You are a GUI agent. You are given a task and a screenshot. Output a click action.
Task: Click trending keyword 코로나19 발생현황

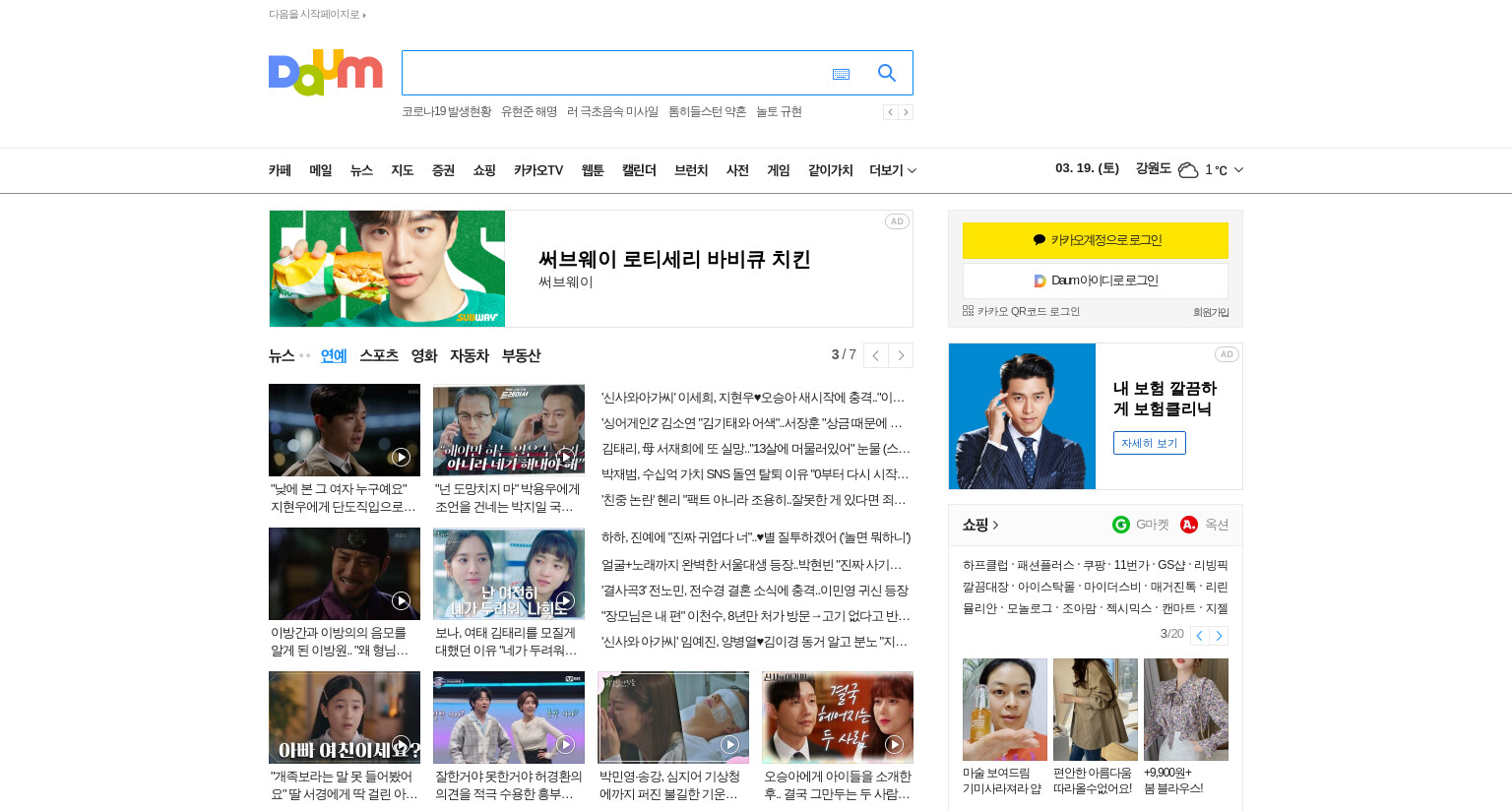pos(446,112)
